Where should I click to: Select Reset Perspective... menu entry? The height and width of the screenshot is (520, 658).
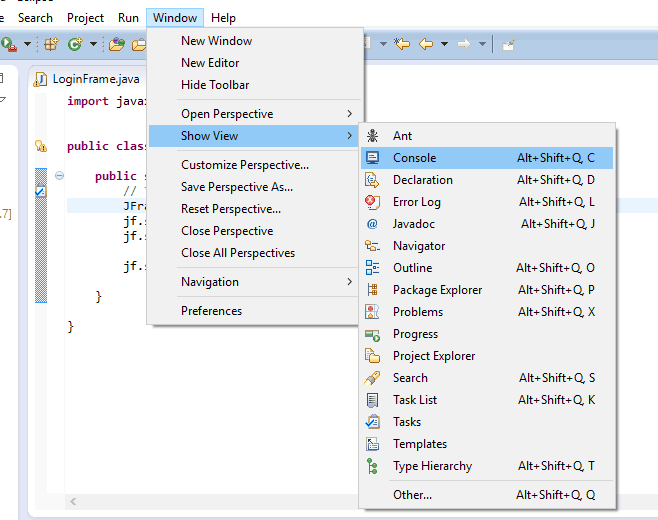coord(255,209)
